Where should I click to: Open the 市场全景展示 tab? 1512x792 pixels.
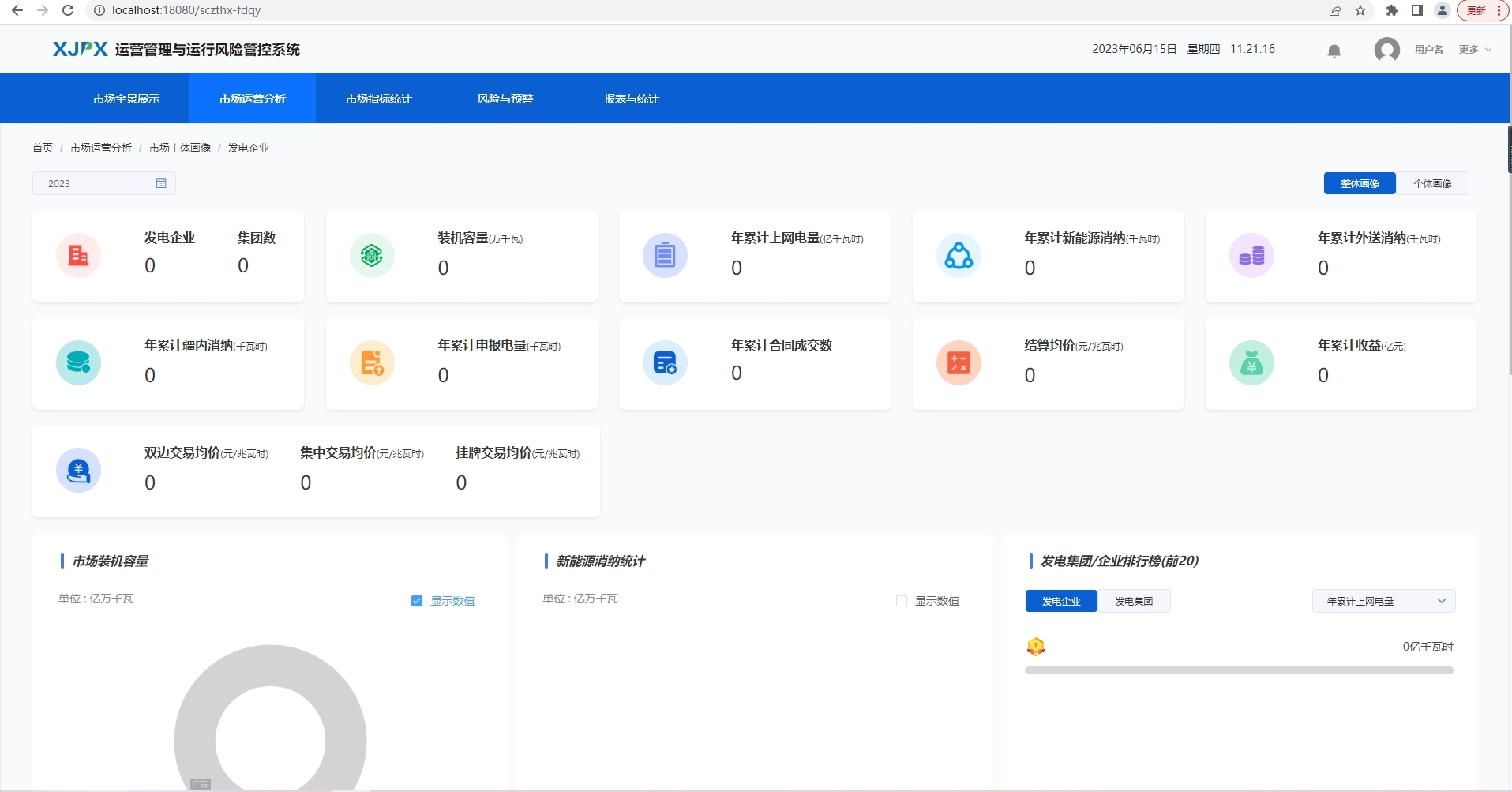(x=126, y=99)
